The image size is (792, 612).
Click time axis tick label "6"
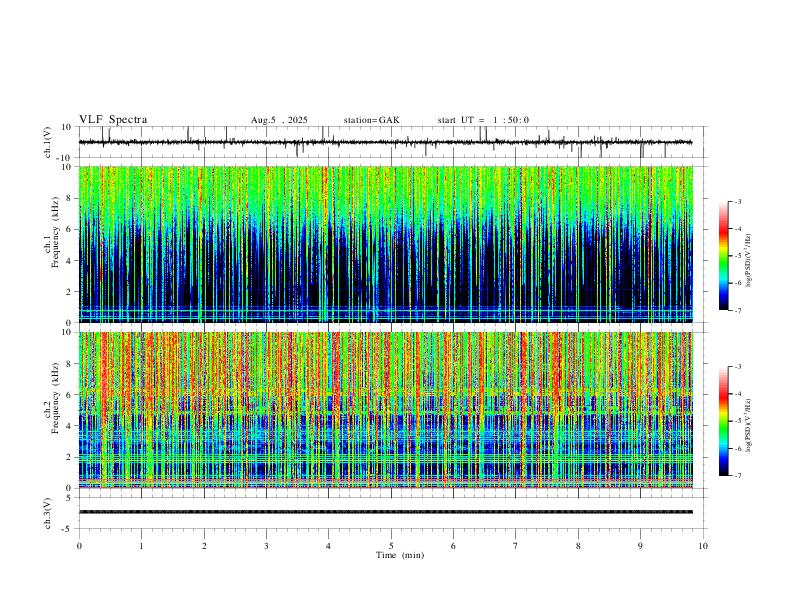454,546
